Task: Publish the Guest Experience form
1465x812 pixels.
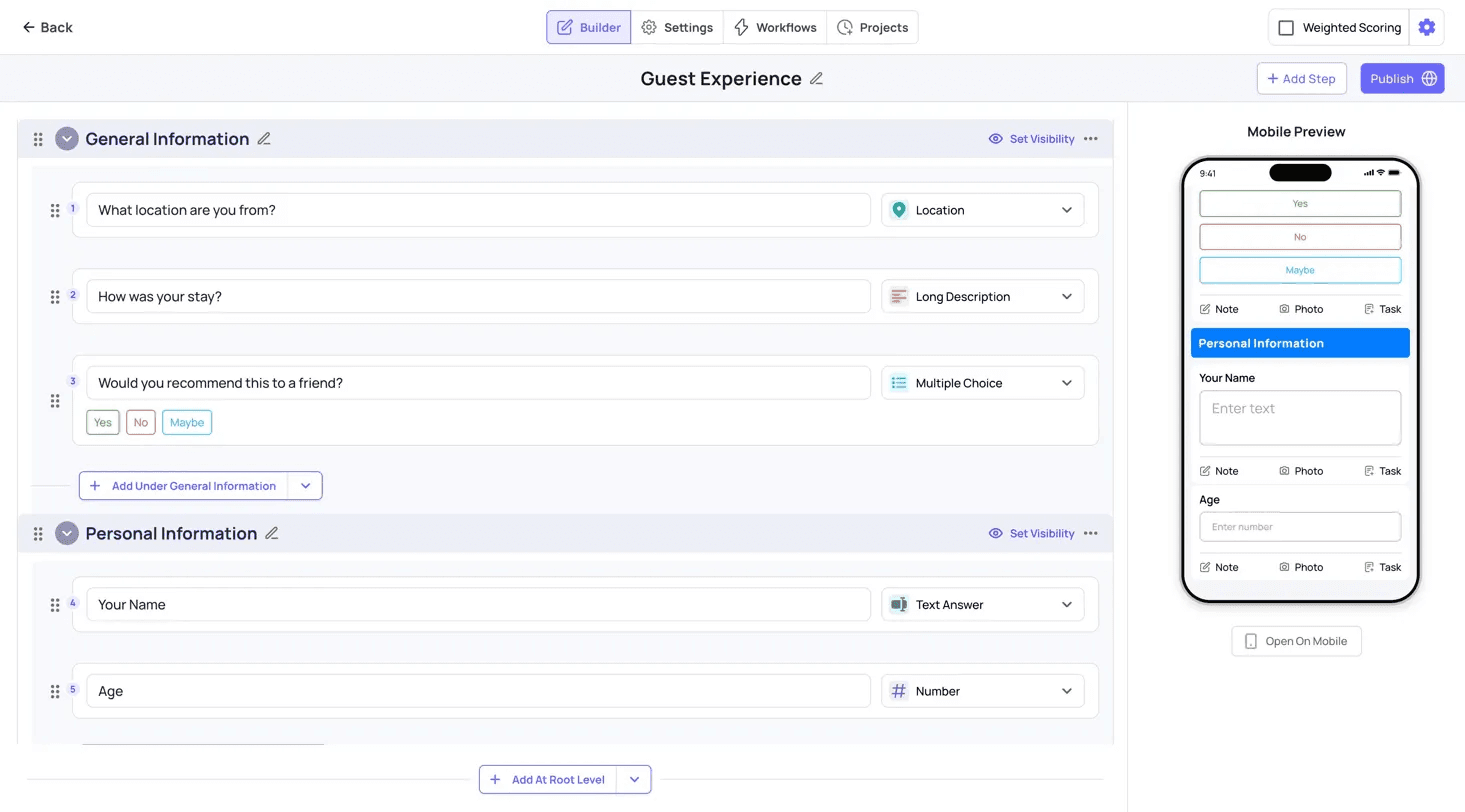Action: (x=1402, y=78)
